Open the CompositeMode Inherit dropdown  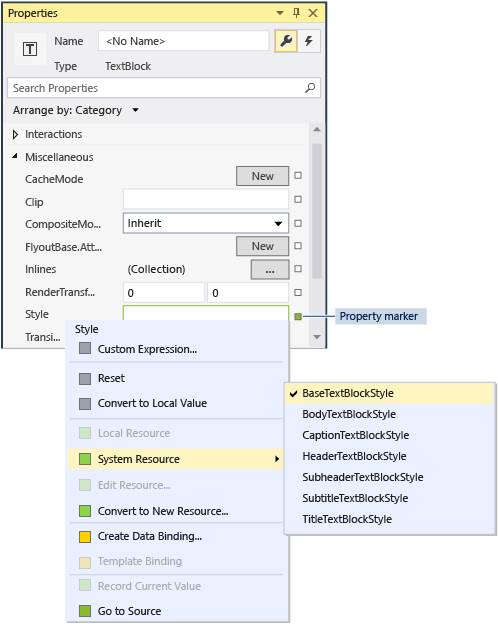(x=206, y=223)
